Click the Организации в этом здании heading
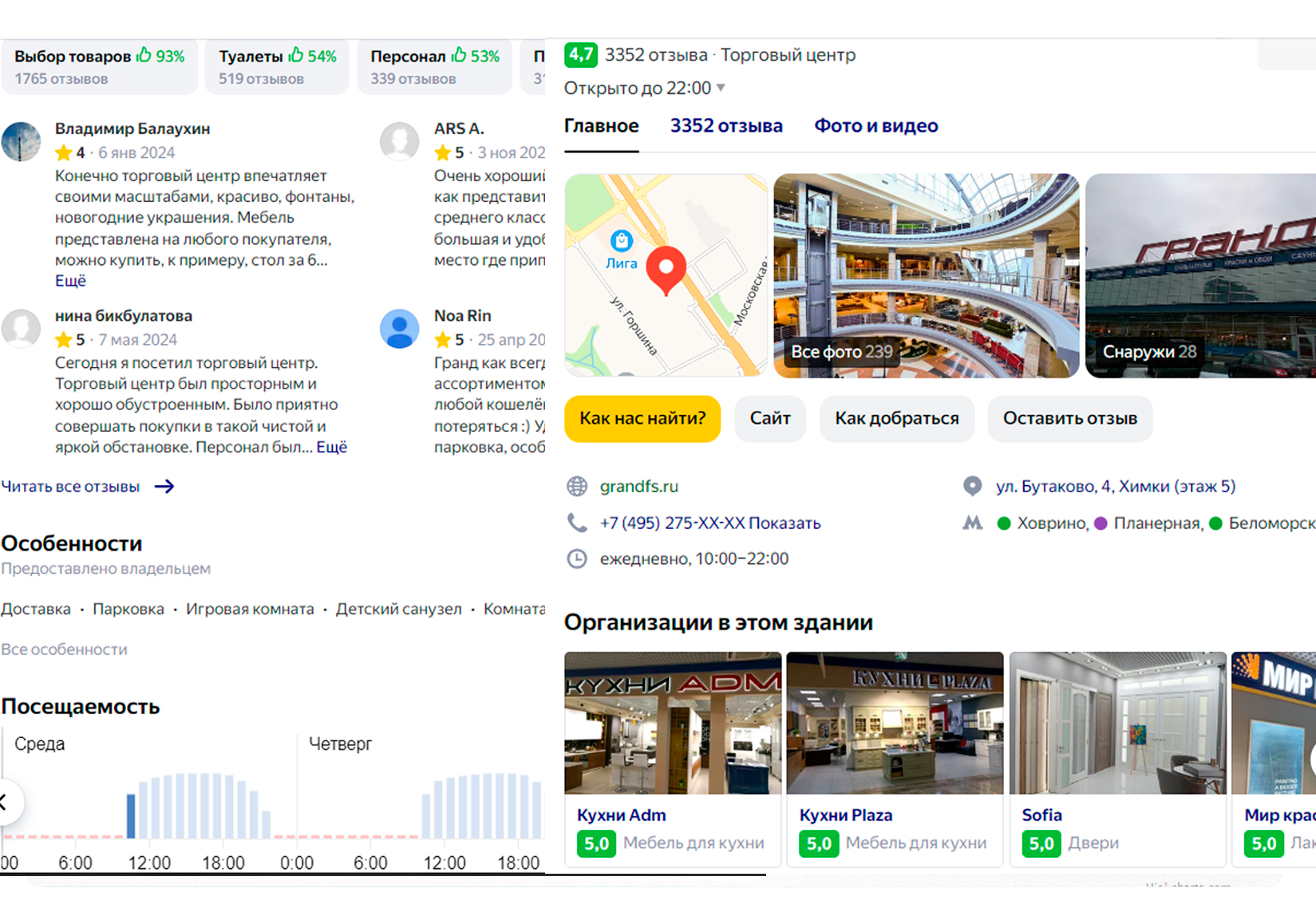Screen dimensions: 1316x912 tap(718, 622)
